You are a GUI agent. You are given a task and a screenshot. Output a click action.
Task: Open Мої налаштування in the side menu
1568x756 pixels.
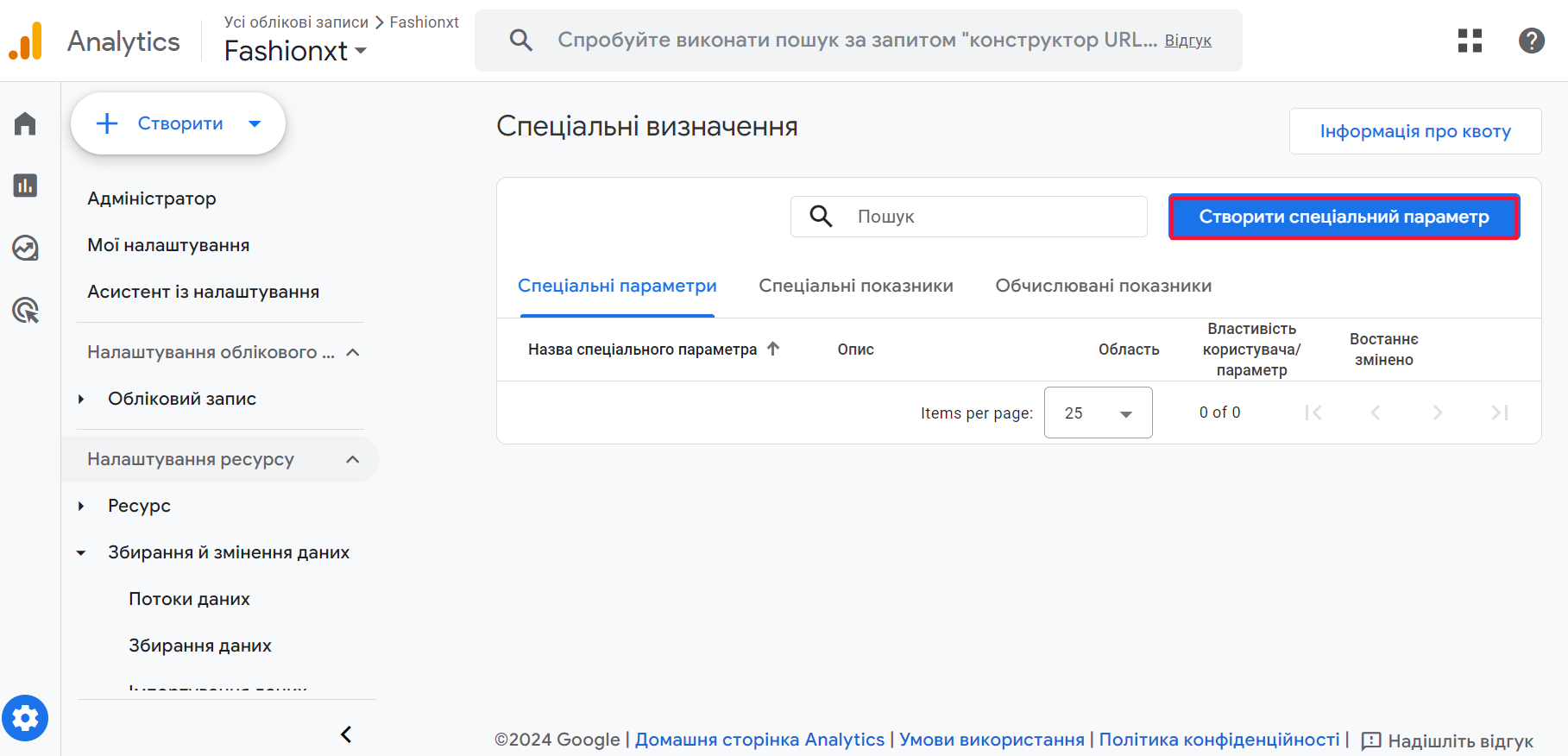[x=168, y=245]
